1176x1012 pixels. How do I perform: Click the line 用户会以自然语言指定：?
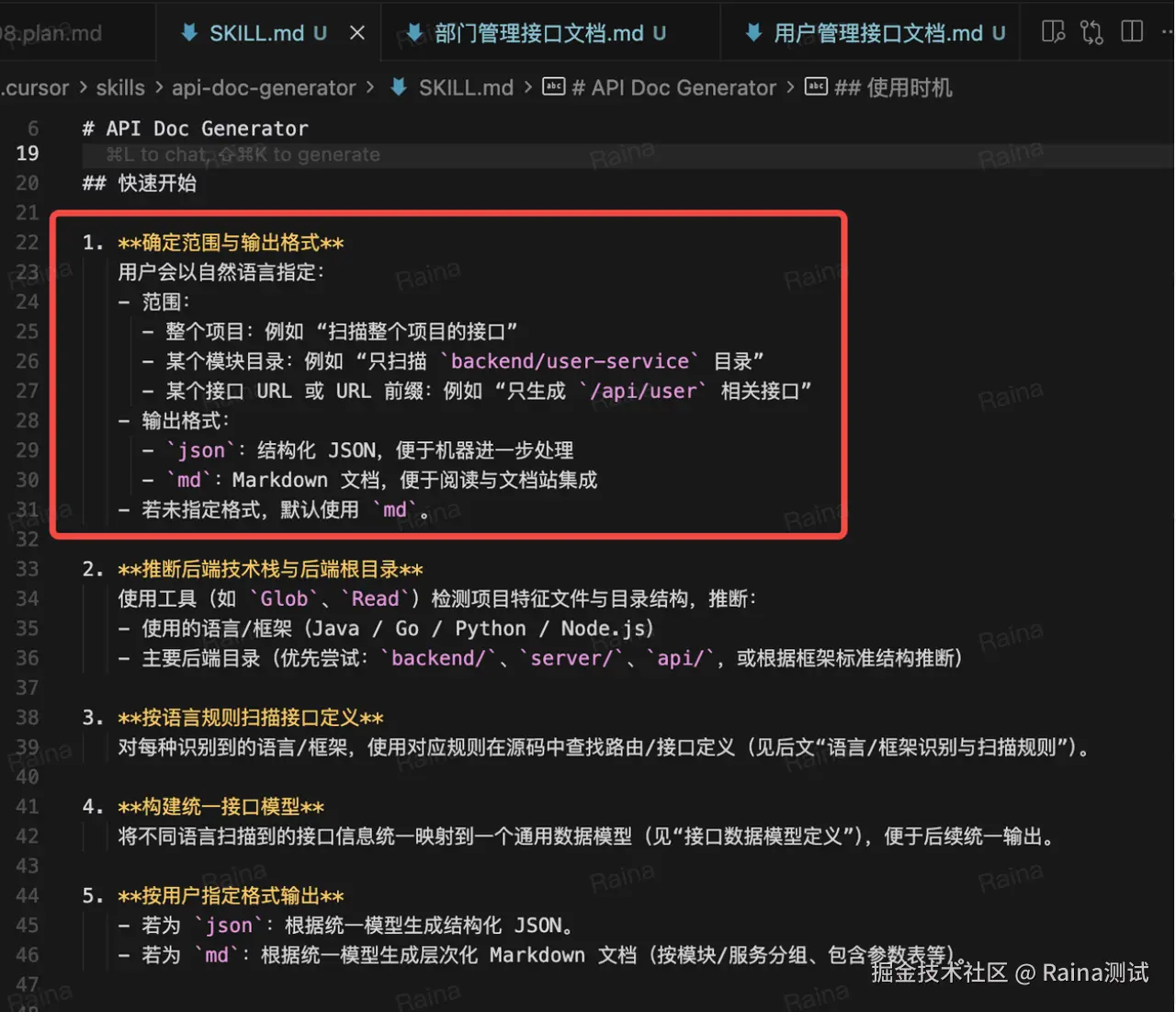(220, 272)
